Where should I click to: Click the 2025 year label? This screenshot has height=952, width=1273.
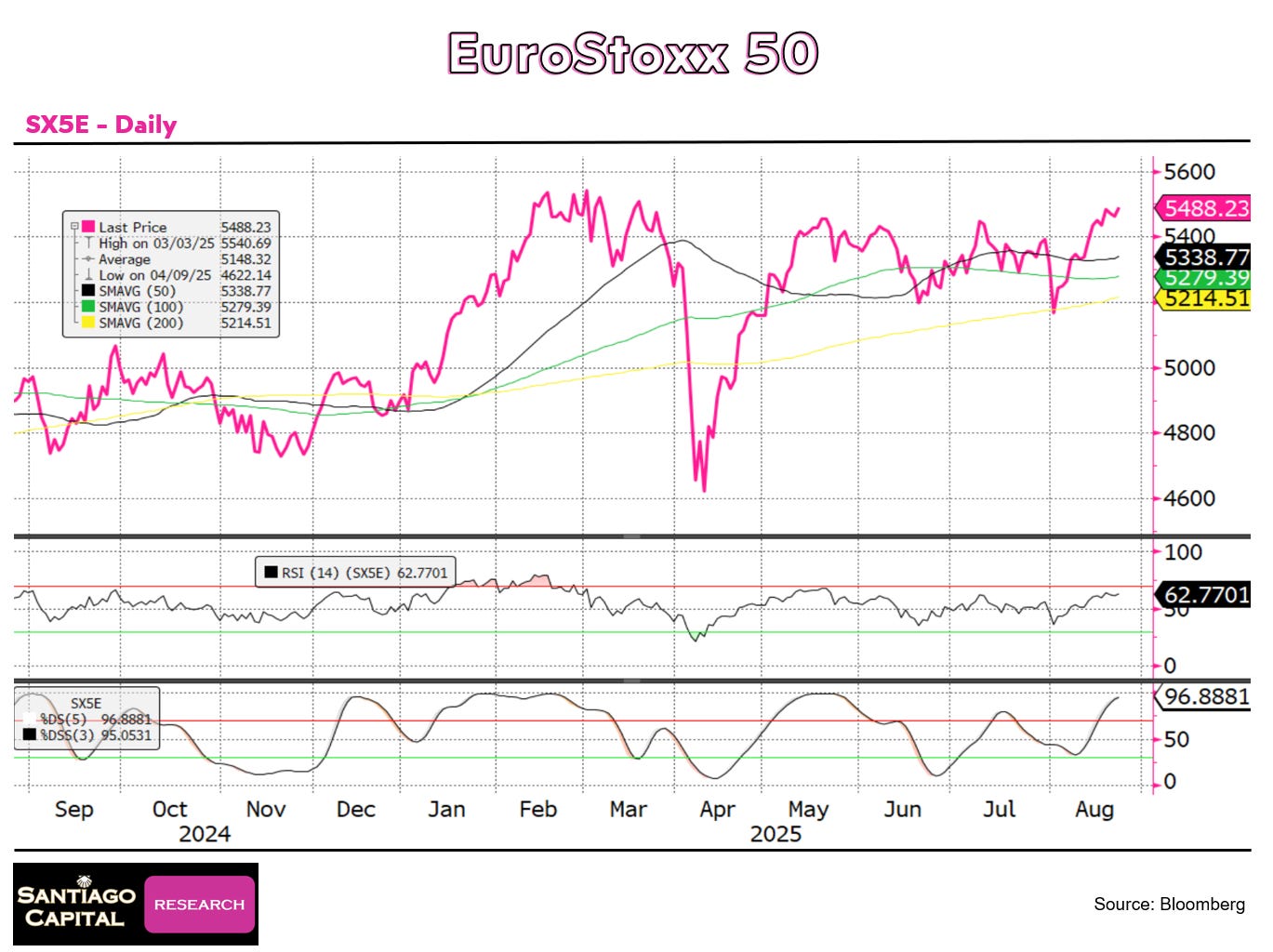tap(776, 834)
